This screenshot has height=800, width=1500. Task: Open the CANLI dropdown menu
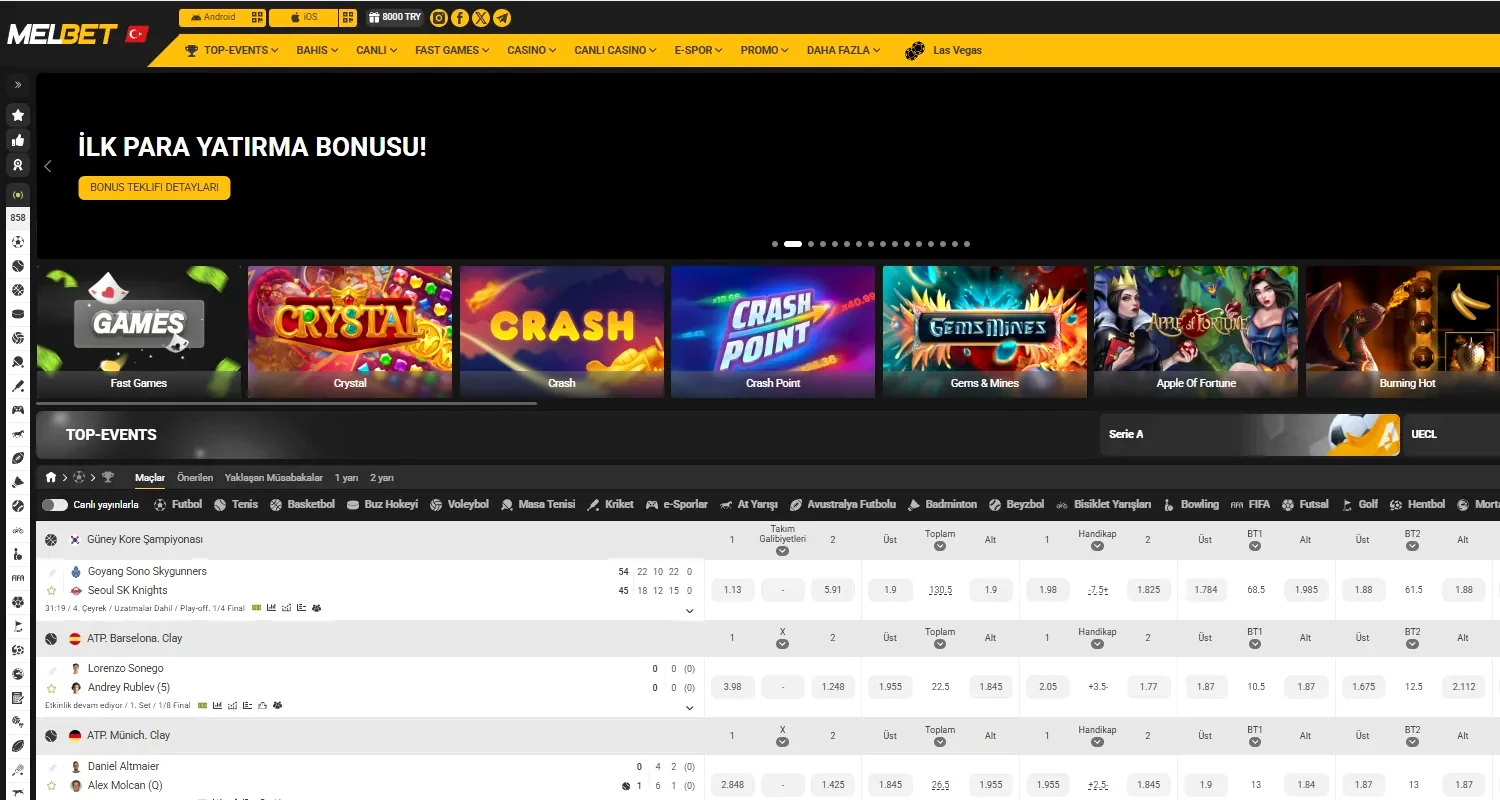point(377,50)
